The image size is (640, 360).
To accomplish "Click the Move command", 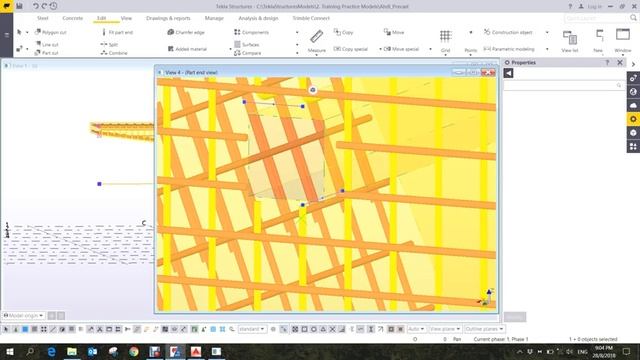I will 394,32.
